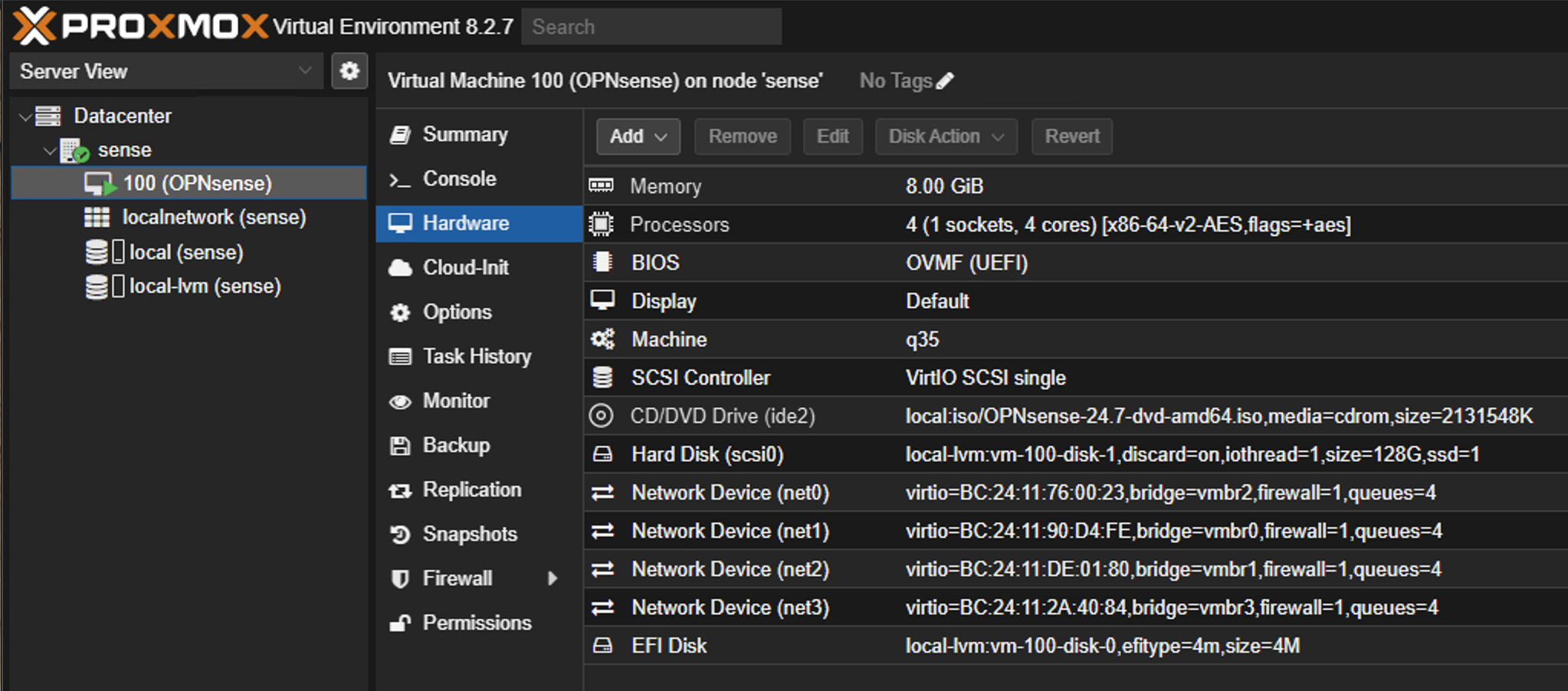Select the Machine q35 value
This screenshot has width=1568, height=691.
(922, 339)
